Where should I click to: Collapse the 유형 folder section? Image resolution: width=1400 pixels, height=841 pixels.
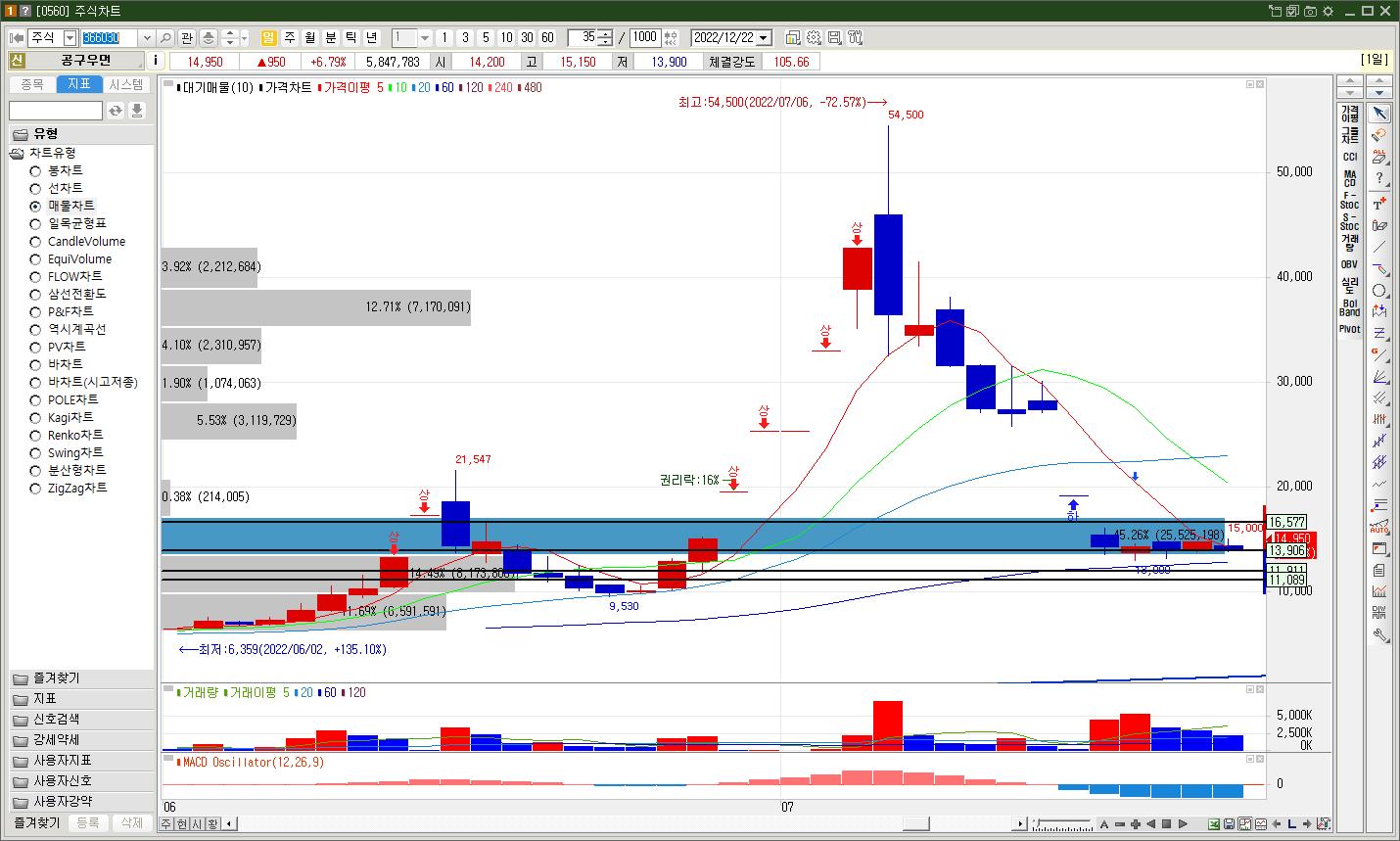81,134
